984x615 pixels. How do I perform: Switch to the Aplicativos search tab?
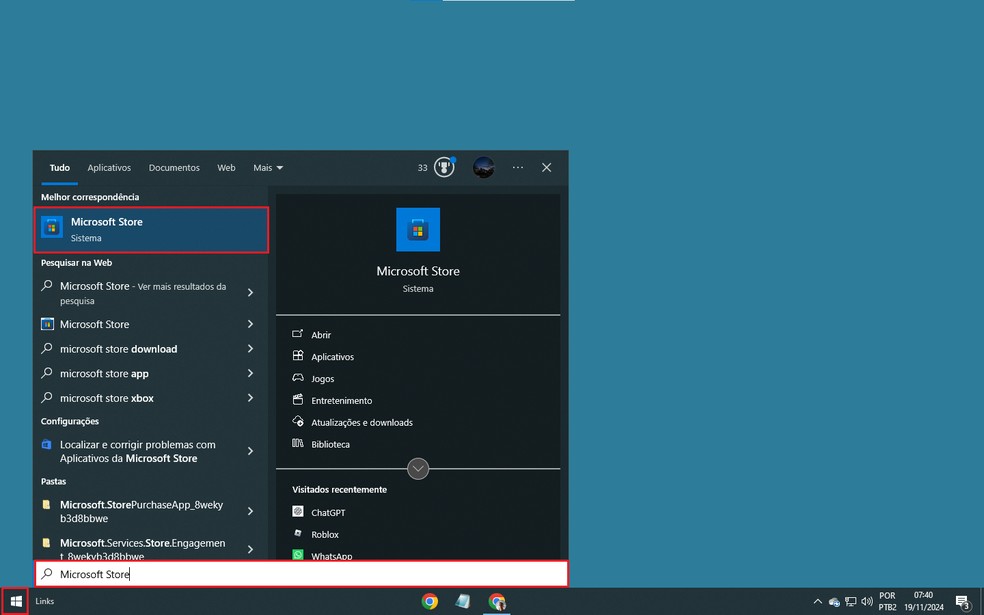pos(109,167)
